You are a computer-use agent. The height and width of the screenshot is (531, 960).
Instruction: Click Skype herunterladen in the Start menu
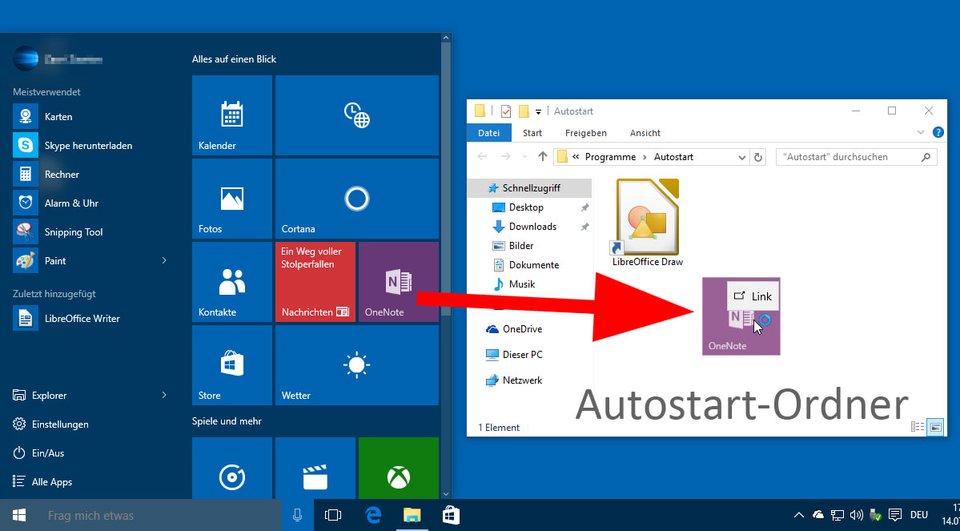pos(90,145)
